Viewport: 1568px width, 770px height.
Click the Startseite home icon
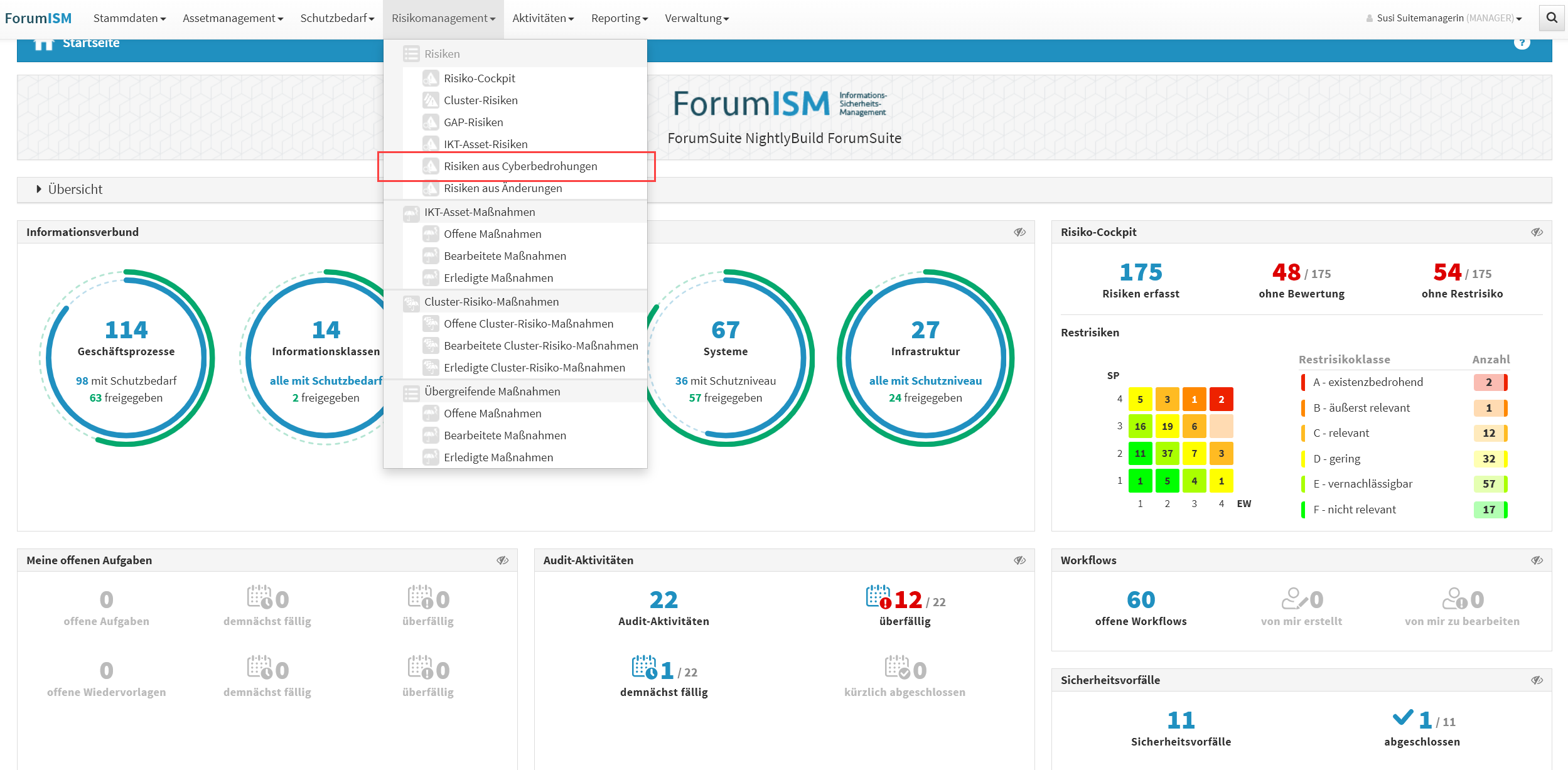43,43
